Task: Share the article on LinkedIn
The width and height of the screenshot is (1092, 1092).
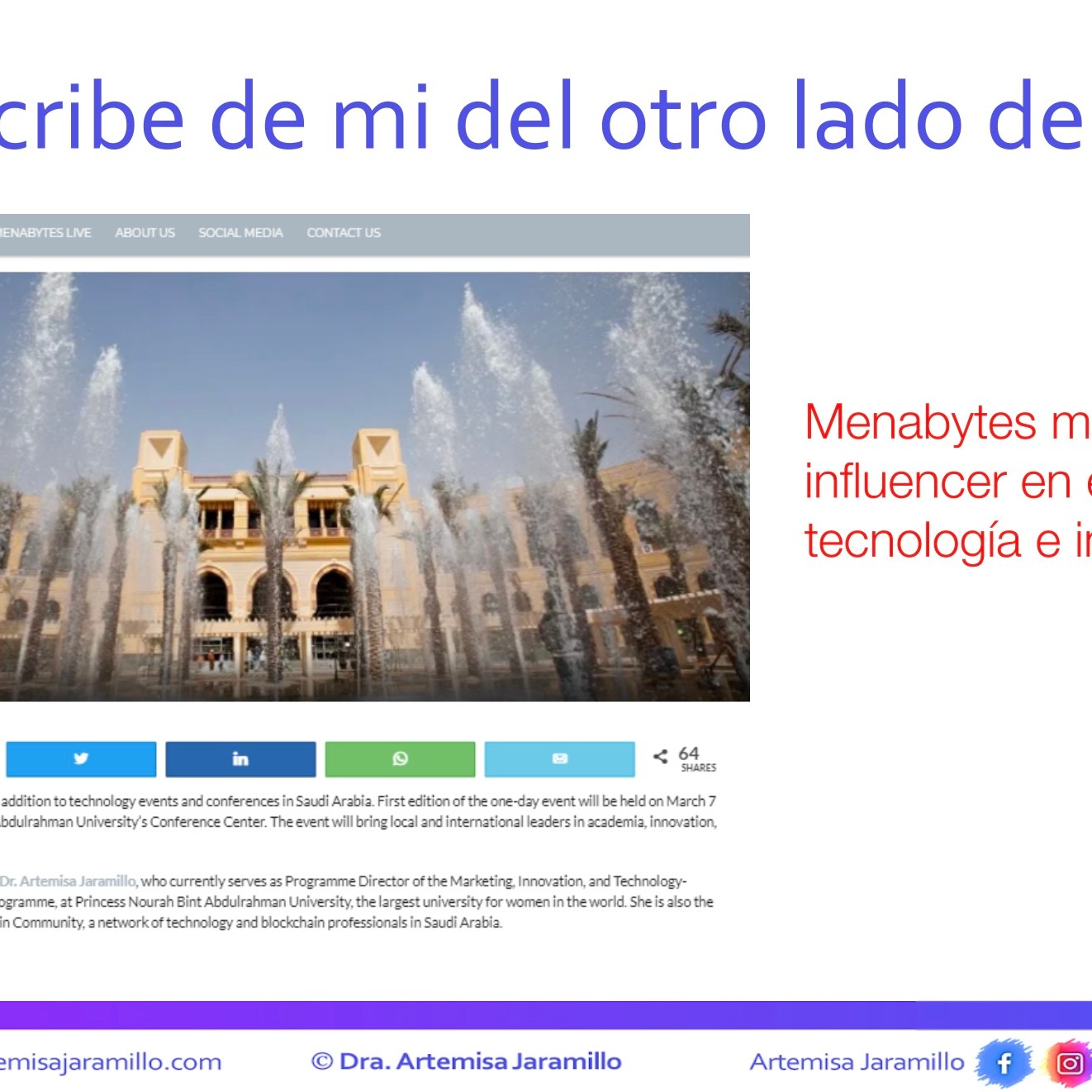Action: click(x=240, y=759)
